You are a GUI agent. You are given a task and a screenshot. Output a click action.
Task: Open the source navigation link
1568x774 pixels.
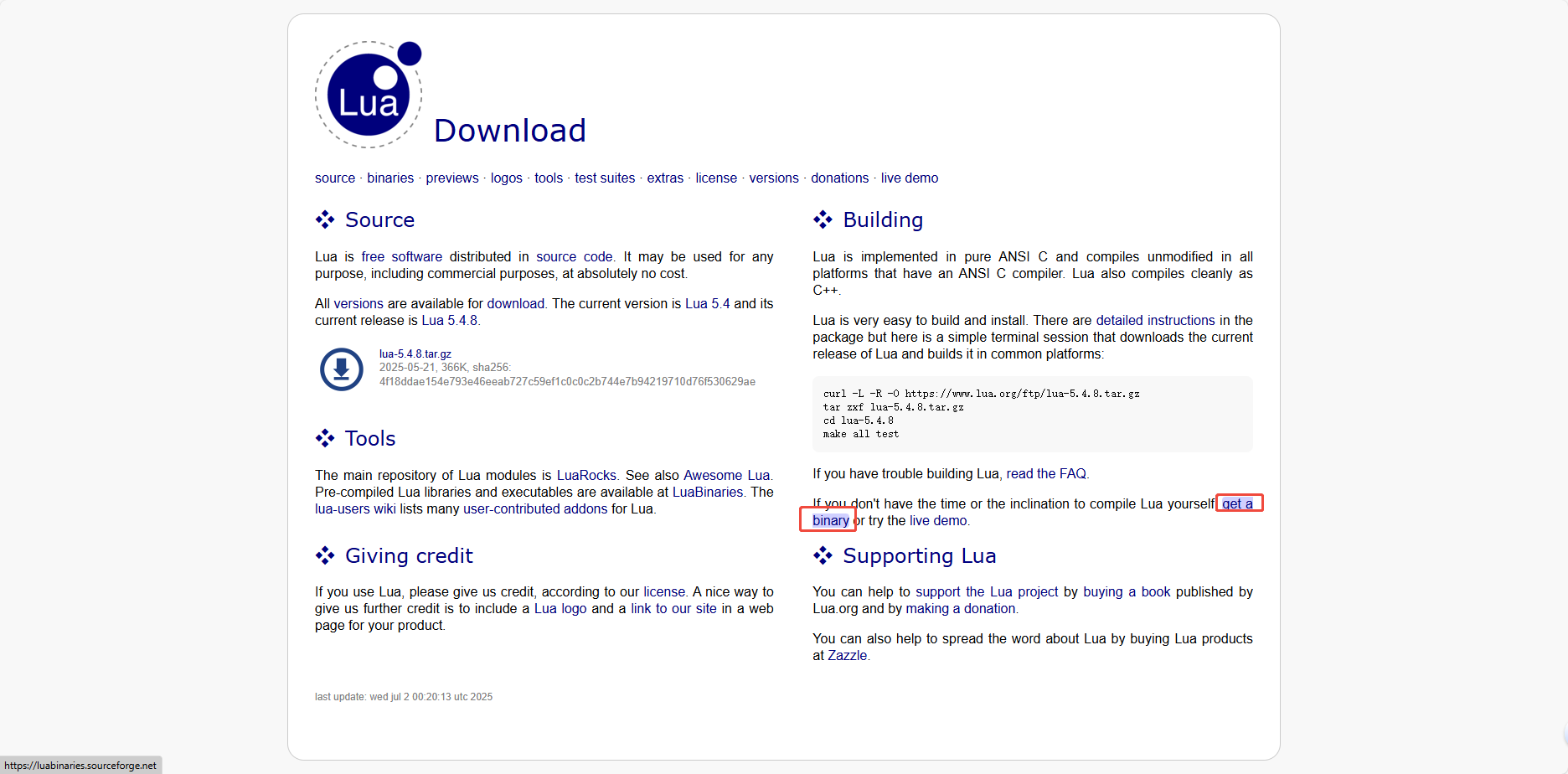coord(335,178)
